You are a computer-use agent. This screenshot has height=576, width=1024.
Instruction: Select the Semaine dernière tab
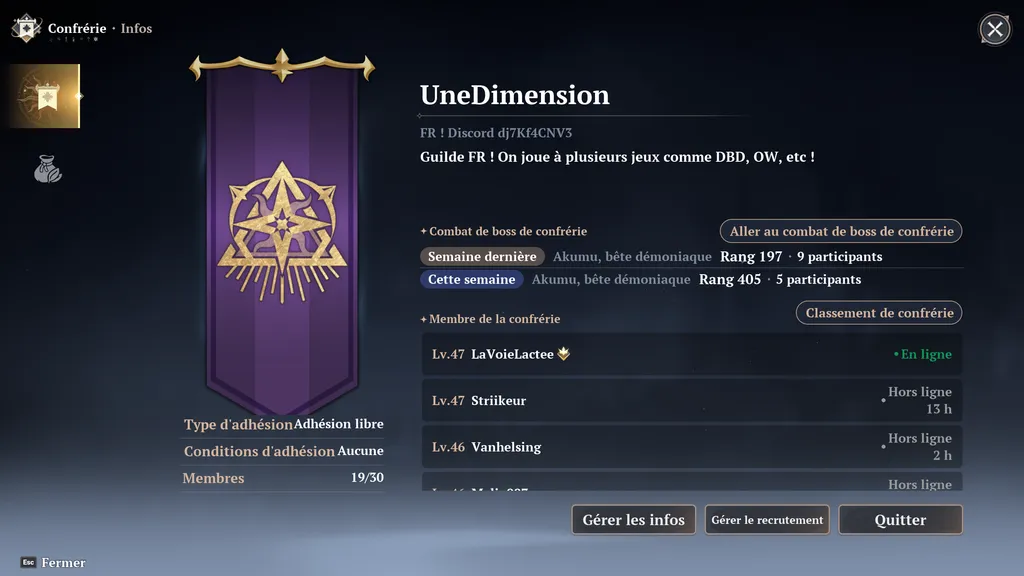(482, 257)
